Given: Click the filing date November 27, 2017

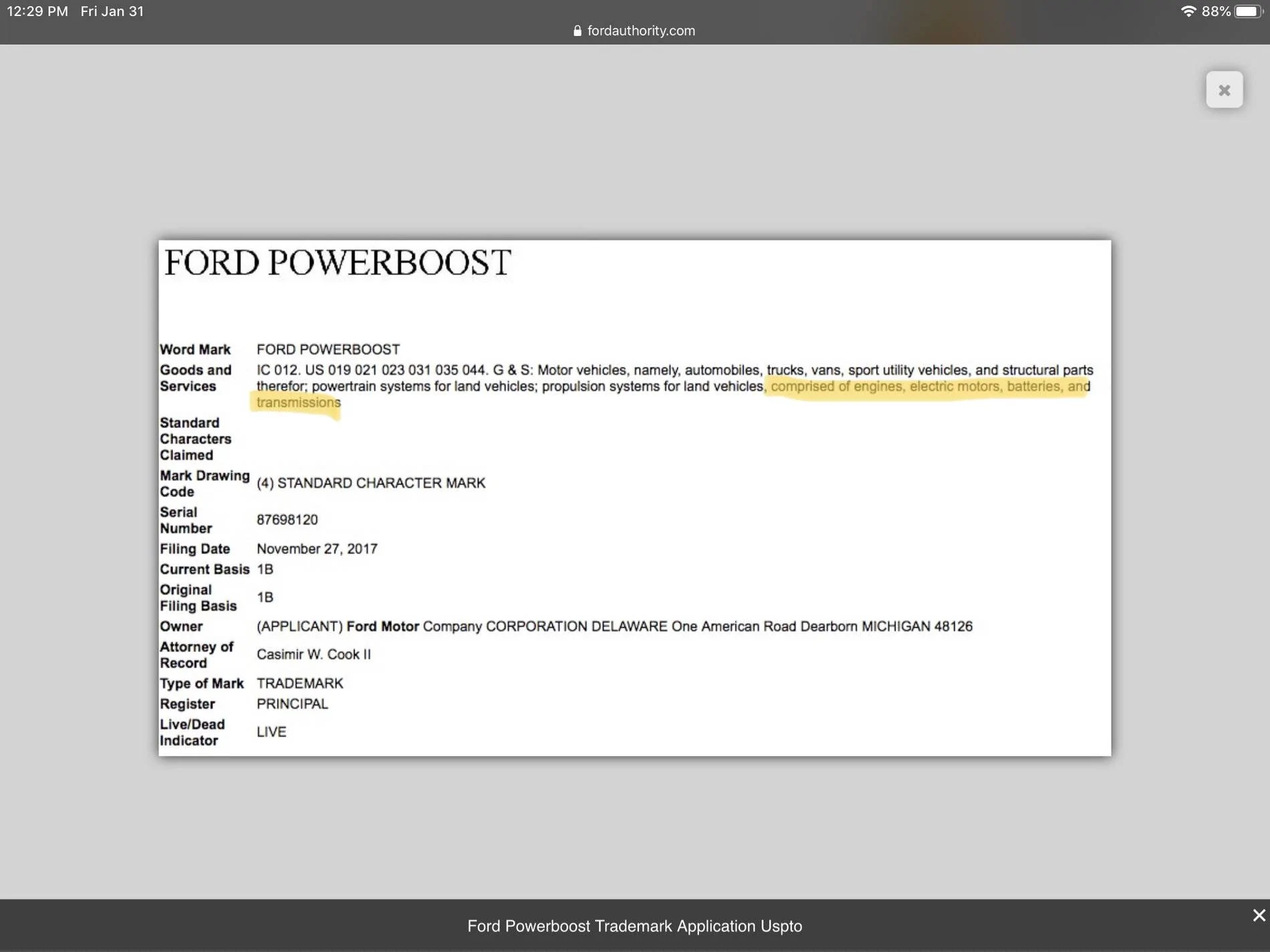Looking at the screenshot, I should tap(317, 549).
